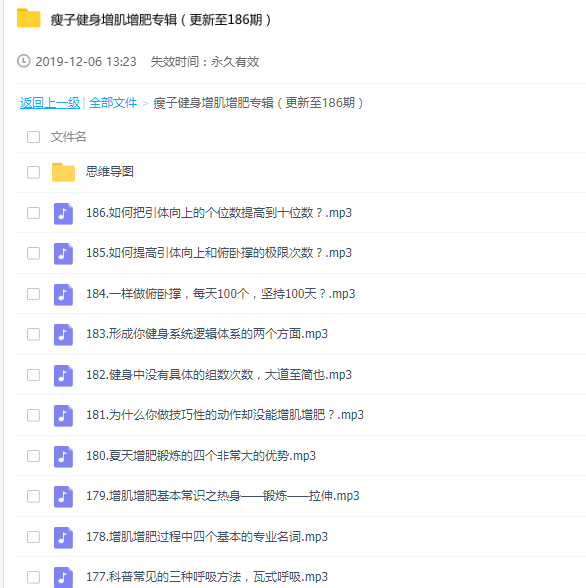
Task: Click the large yellow folder icon at top
Action: 28,18
